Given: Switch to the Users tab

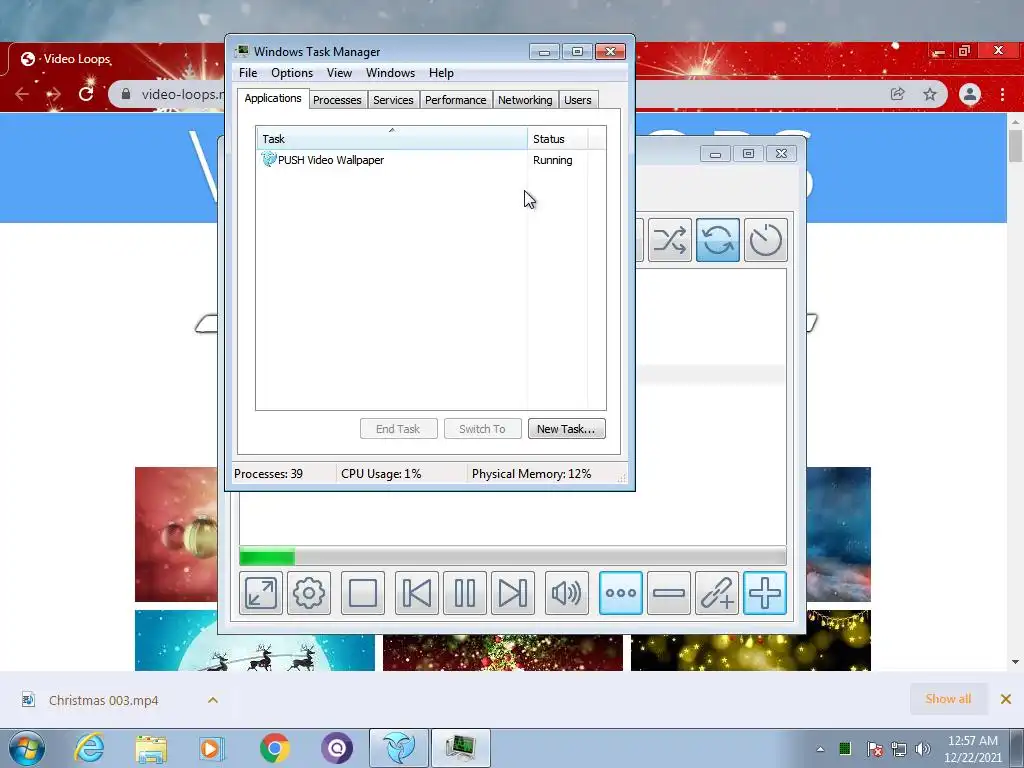Looking at the screenshot, I should (578, 100).
